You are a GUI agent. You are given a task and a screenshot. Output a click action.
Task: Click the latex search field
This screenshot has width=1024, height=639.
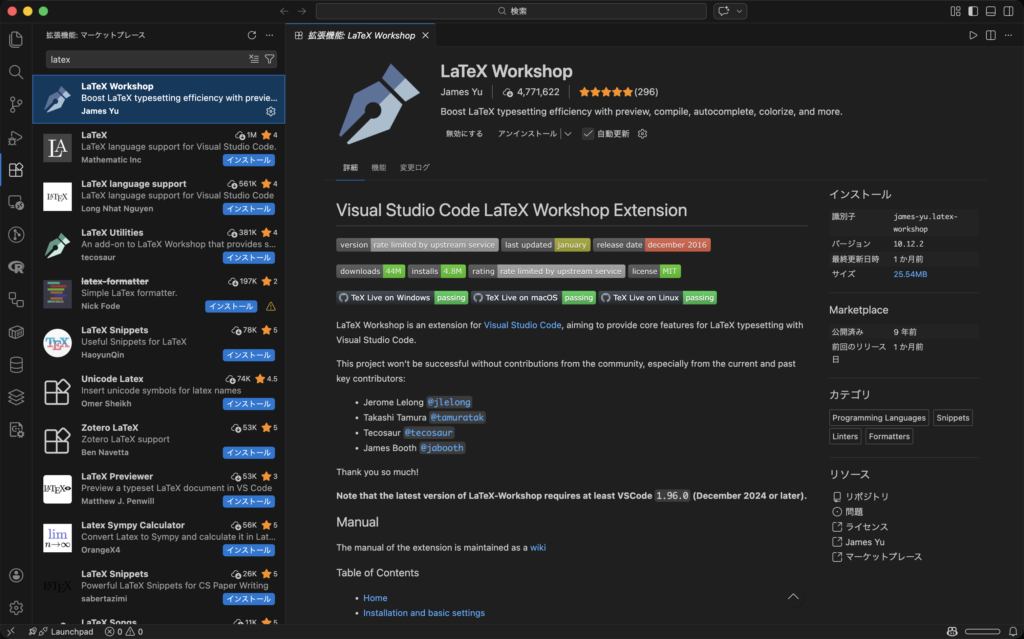tap(145, 59)
